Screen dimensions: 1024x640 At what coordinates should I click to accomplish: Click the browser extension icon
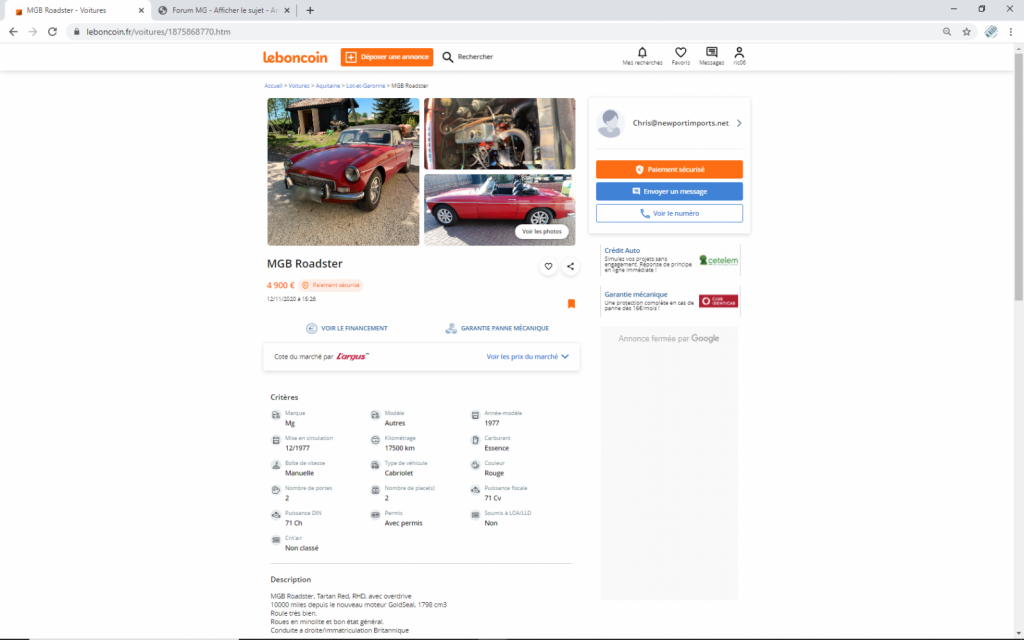coord(991,31)
